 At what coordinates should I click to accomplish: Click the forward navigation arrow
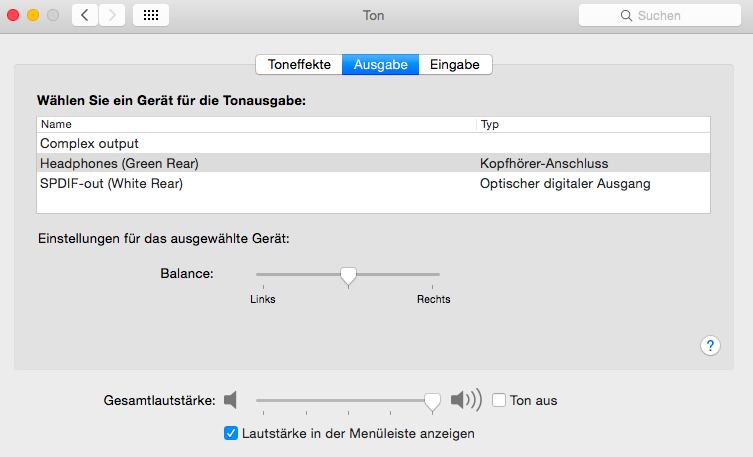(x=112, y=15)
